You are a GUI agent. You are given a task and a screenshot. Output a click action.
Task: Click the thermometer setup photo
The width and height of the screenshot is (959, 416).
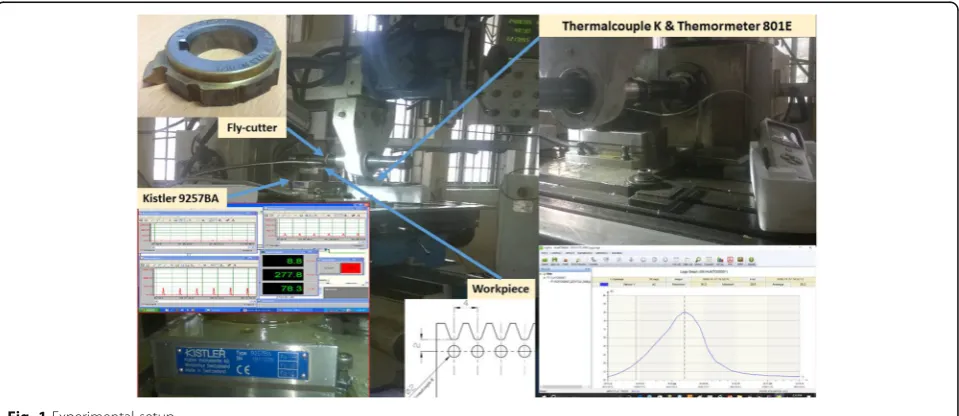678,141
